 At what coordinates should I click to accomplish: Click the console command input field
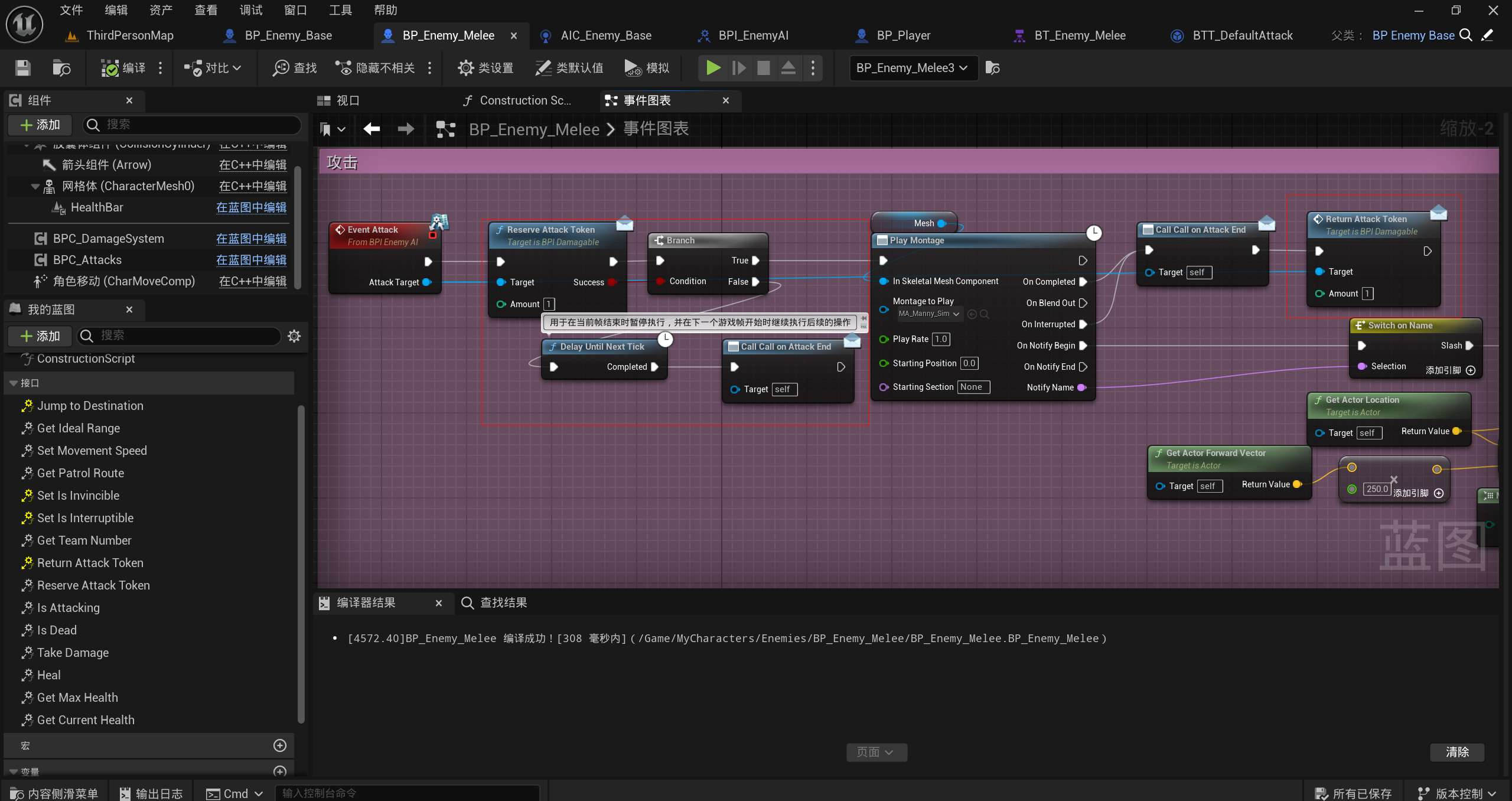408,793
